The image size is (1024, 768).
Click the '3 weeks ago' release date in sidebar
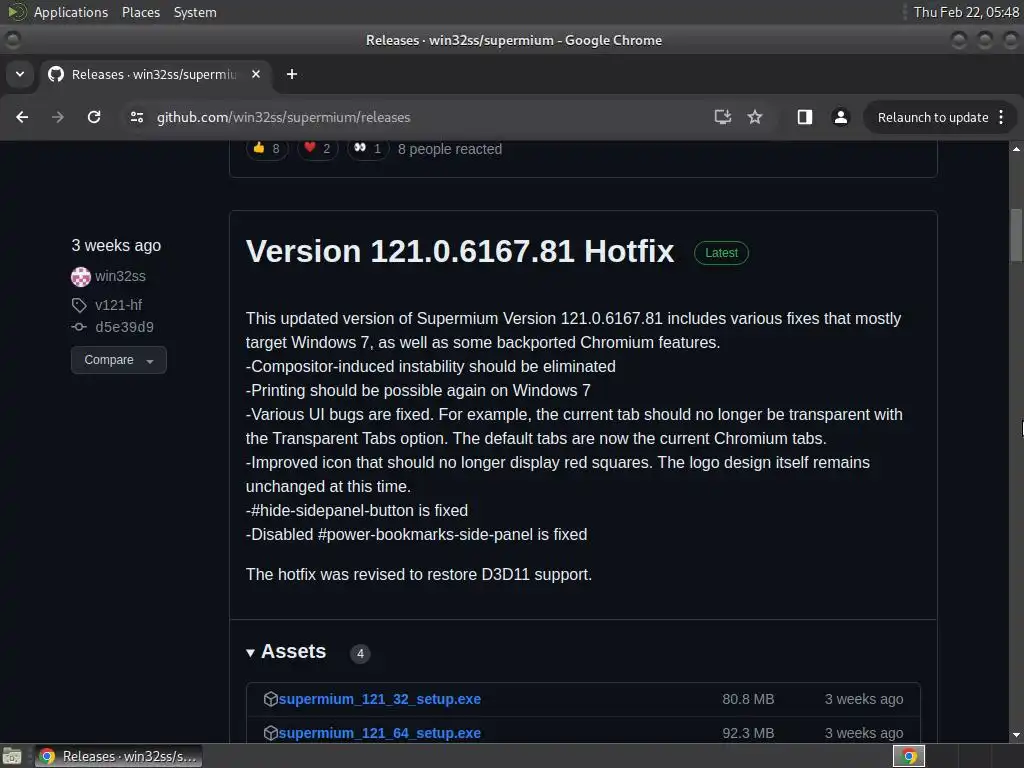(116, 246)
